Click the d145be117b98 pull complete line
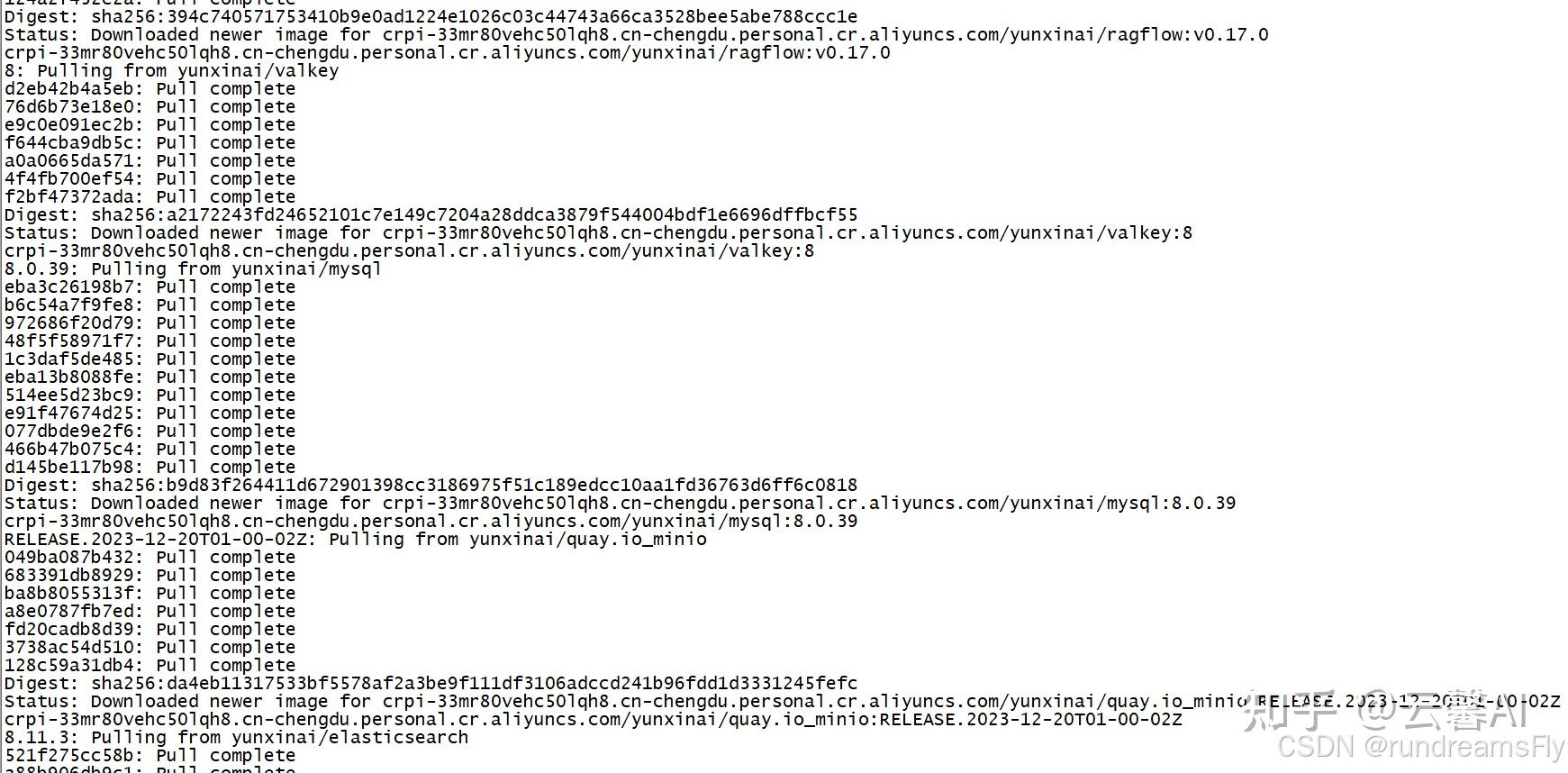 [150, 468]
